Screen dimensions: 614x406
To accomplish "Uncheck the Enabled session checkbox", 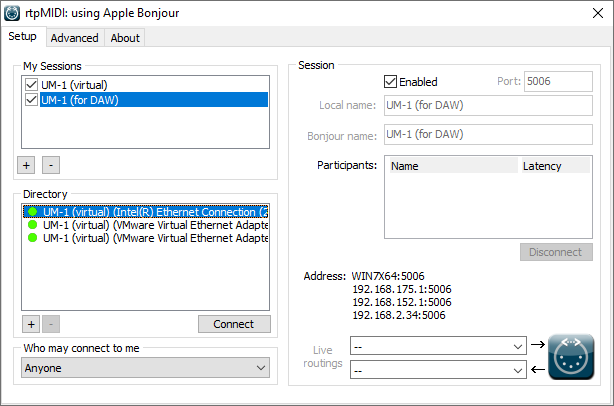I will pyautogui.click(x=390, y=81).
